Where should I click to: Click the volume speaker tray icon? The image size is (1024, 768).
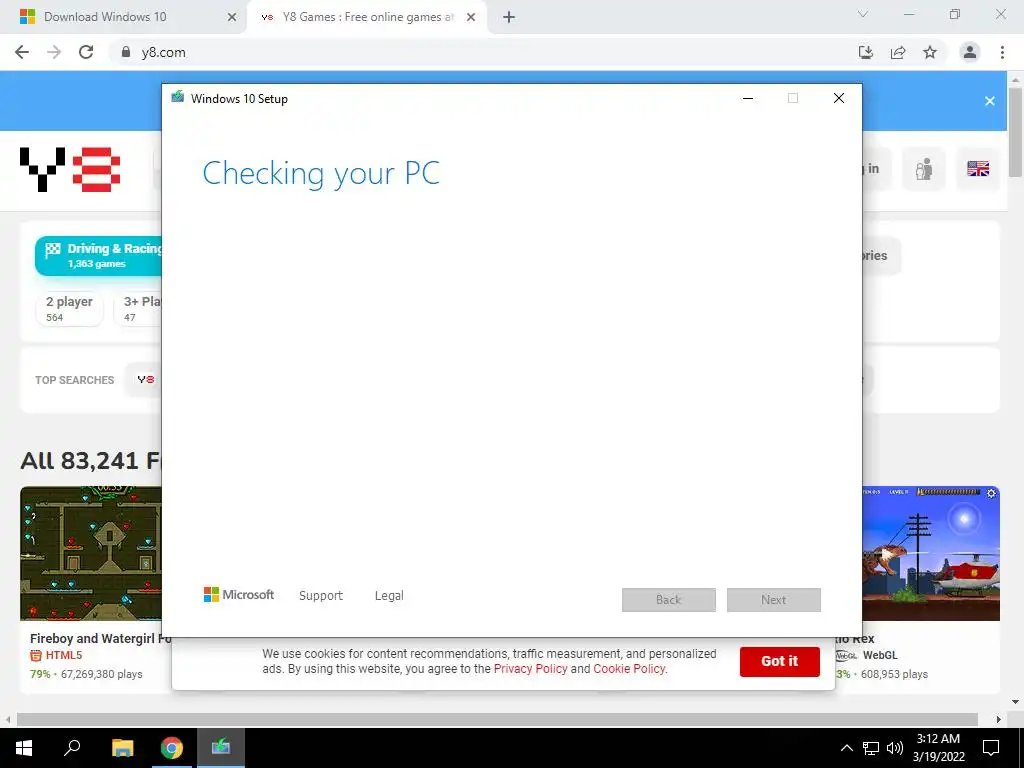click(x=895, y=748)
